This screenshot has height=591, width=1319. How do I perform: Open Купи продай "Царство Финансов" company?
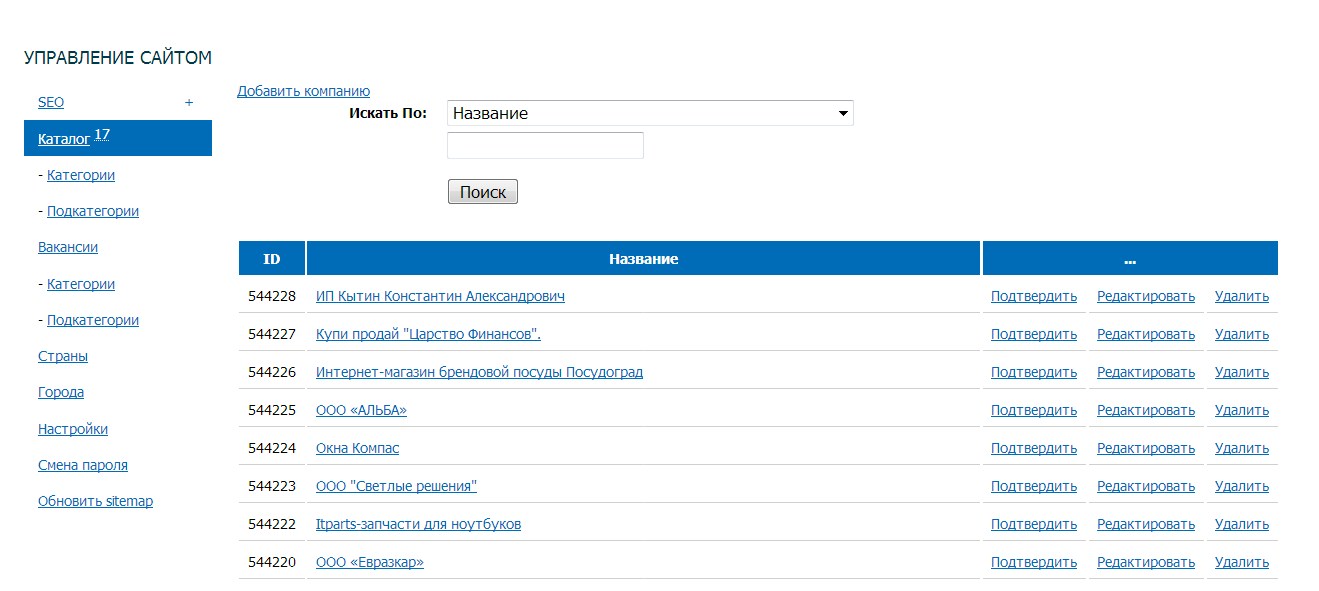(429, 334)
